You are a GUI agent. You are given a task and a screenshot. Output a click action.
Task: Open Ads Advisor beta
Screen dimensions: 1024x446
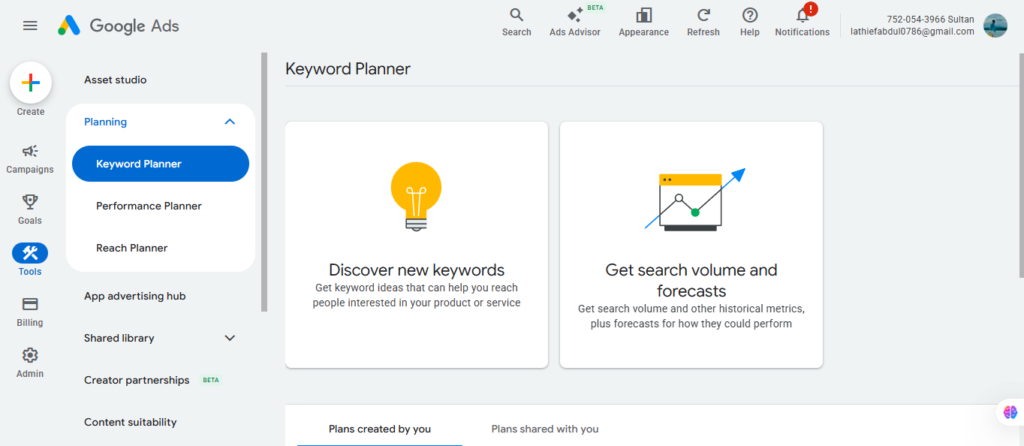[575, 22]
